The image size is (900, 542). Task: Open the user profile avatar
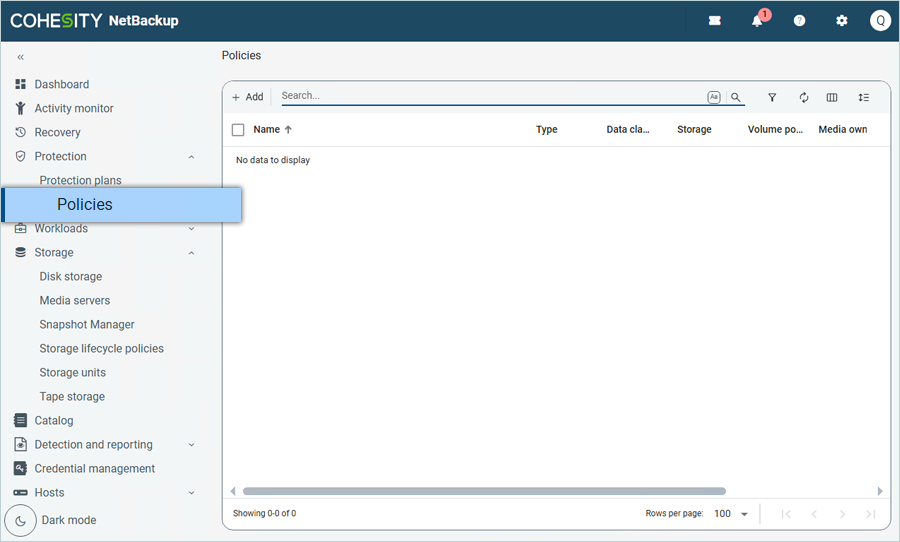(880, 21)
